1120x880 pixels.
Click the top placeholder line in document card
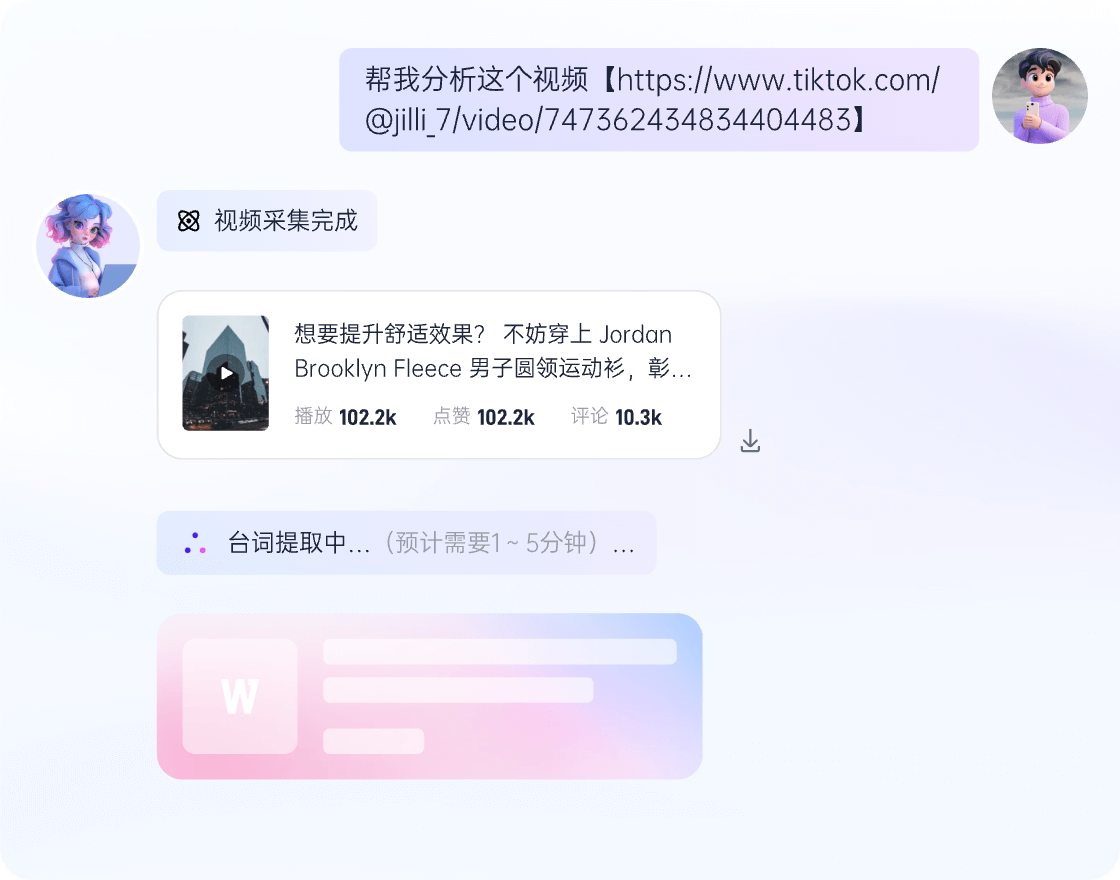pyautogui.click(x=499, y=651)
